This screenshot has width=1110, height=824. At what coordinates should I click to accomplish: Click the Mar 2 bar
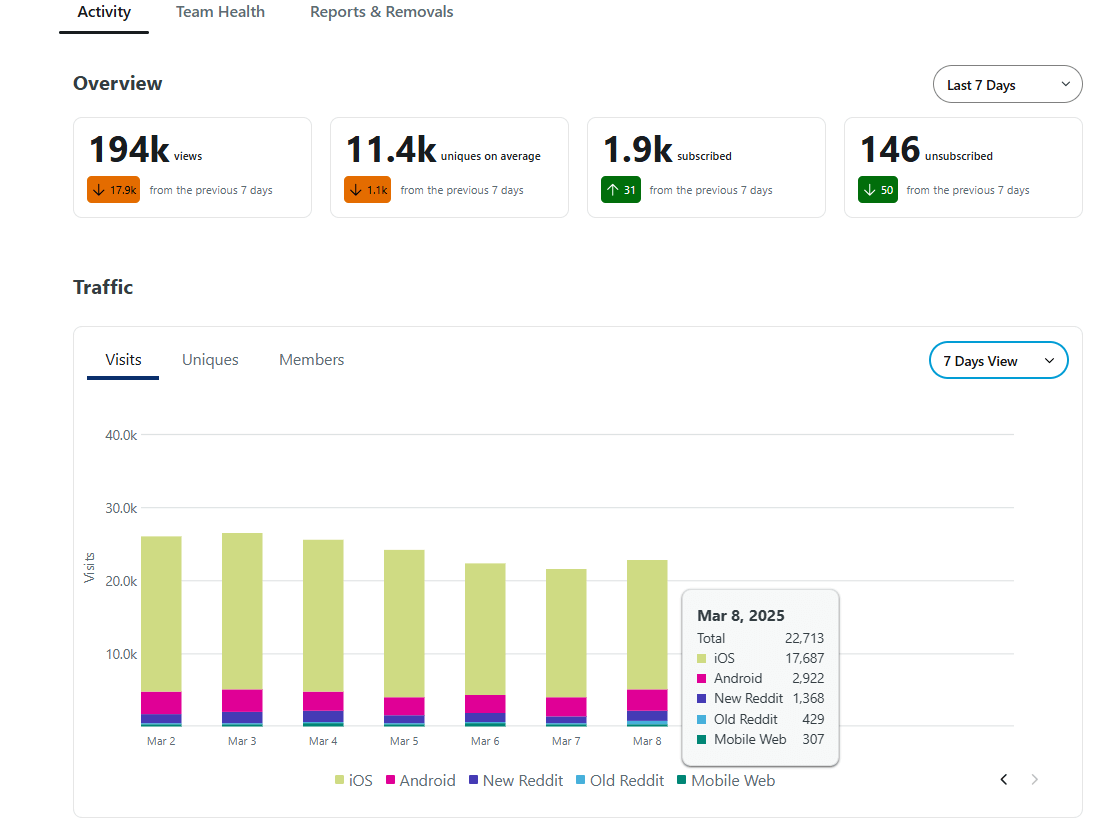(161, 631)
